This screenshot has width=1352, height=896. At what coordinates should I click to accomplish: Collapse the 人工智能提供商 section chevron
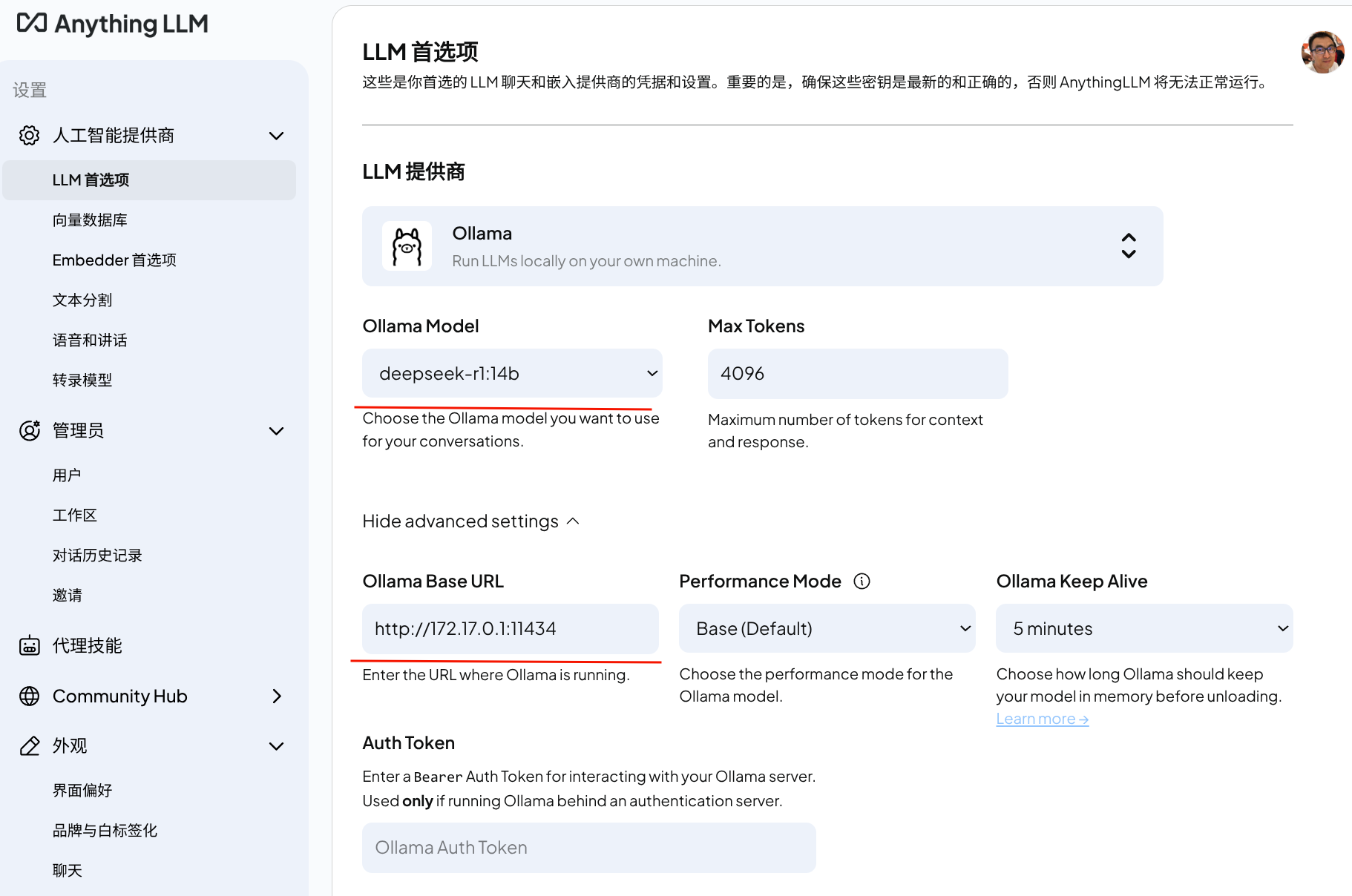point(277,136)
